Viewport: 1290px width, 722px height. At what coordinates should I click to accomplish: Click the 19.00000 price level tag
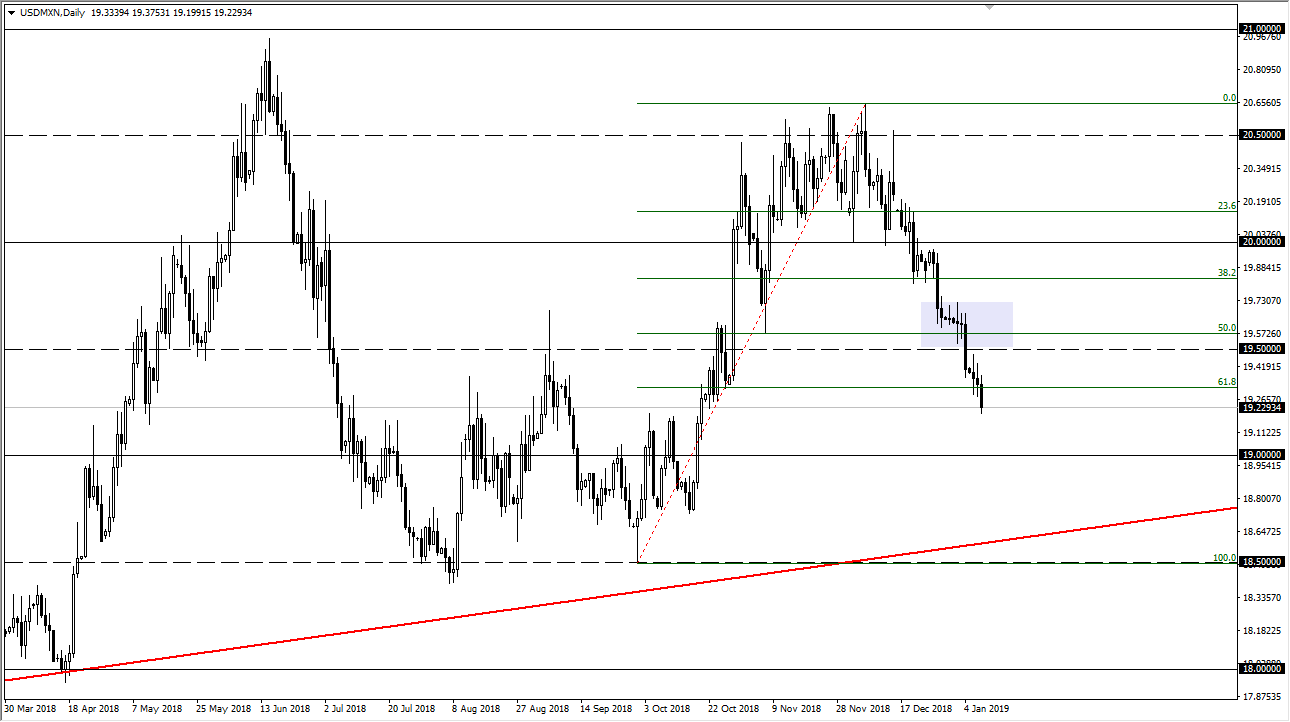[1264, 455]
